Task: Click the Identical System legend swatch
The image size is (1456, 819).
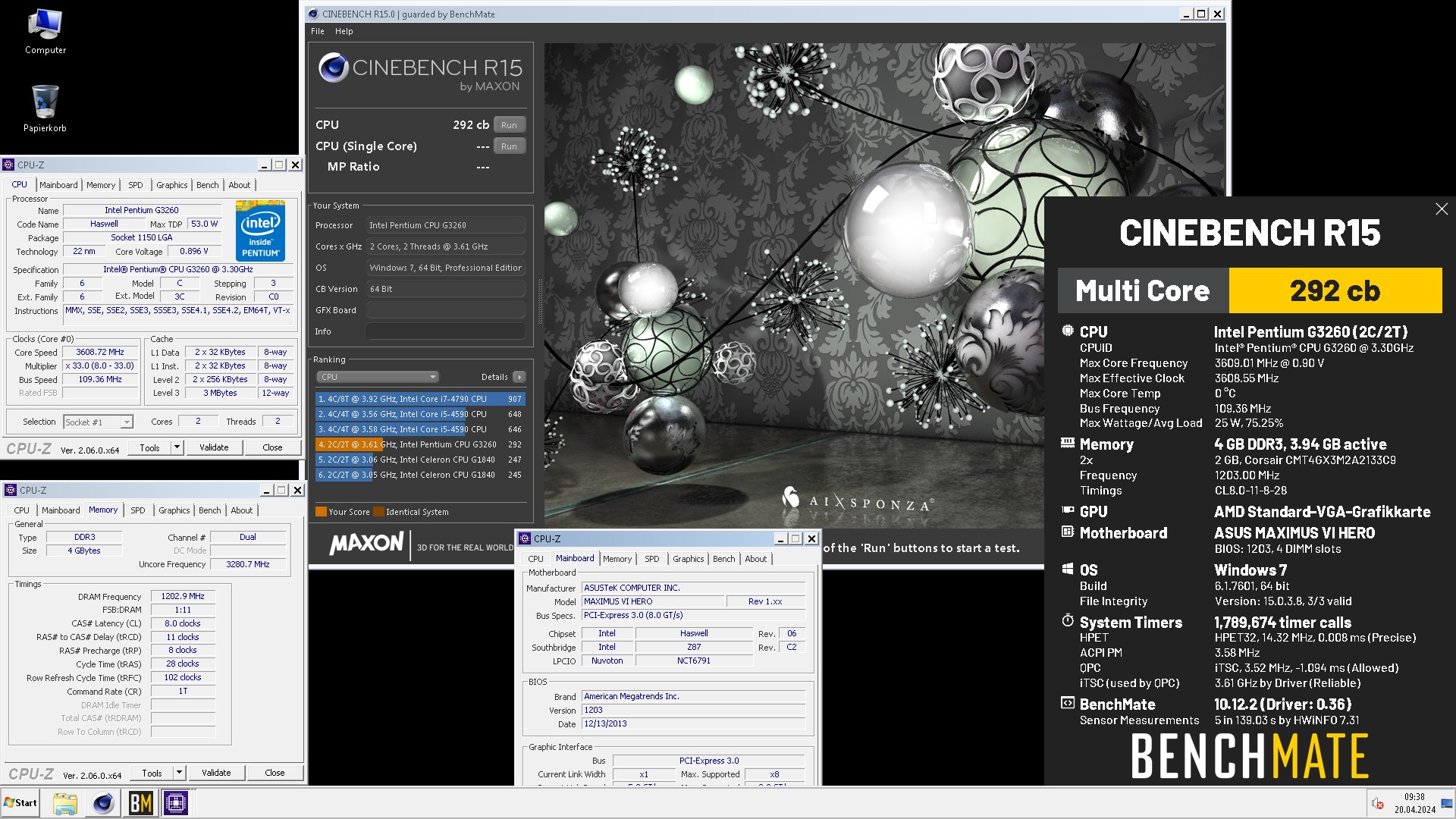Action: click(378, 512)
